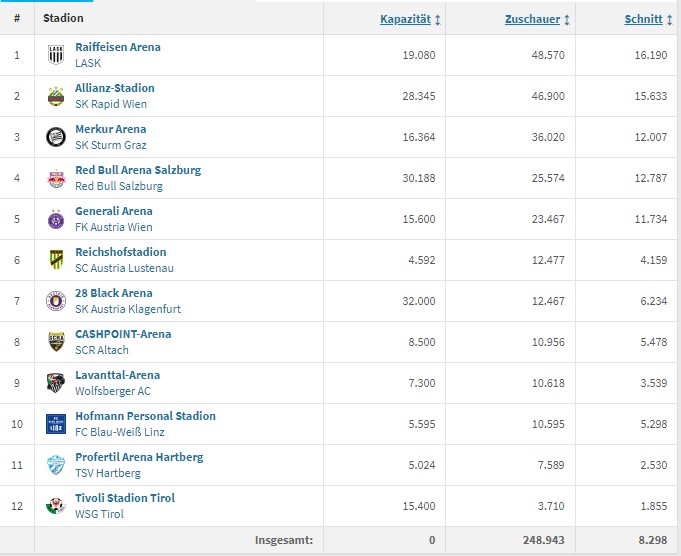This screenshot has height=556, width=681.
Task: Click the FK Austria Wien crest icon
Action: click(56, 219)
